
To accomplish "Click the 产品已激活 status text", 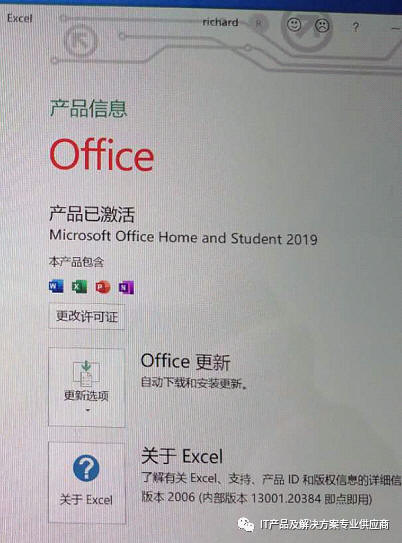I will [x=91, y=214].
